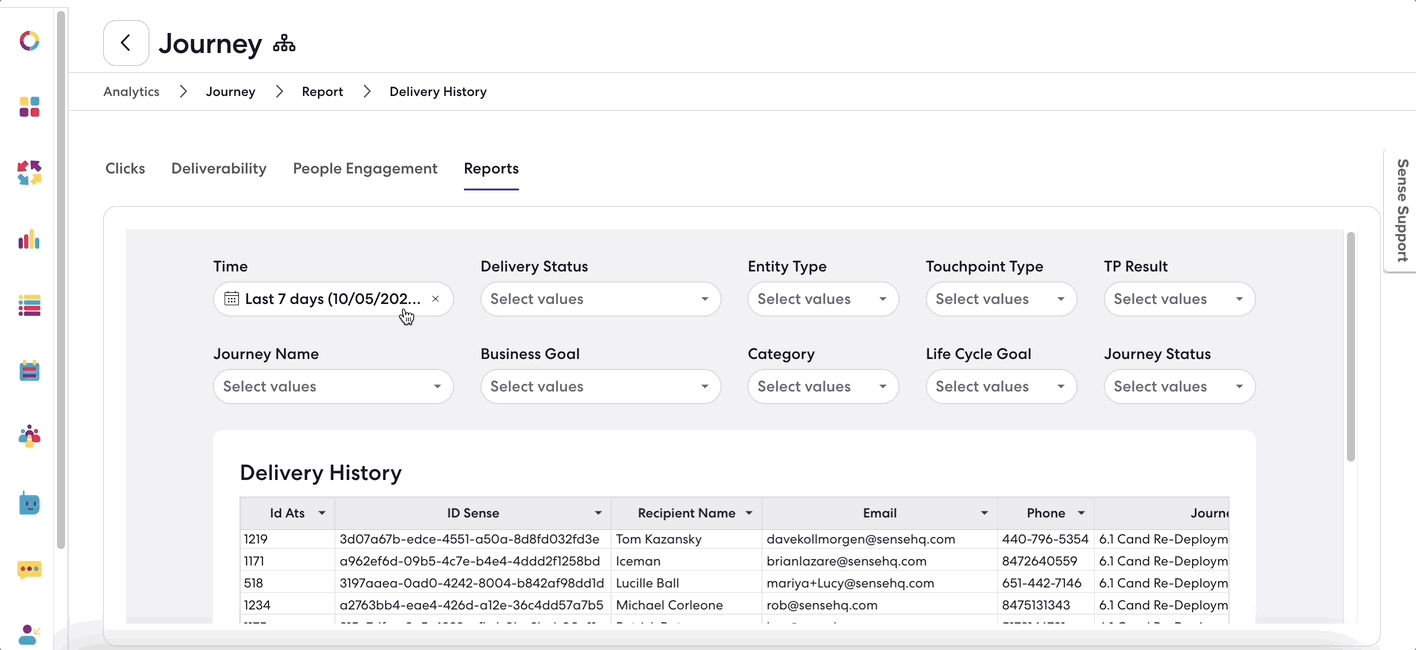Switch to the People Engagement tab
This screenshot has width=1416, height=650.
click(x=365, y=168)
